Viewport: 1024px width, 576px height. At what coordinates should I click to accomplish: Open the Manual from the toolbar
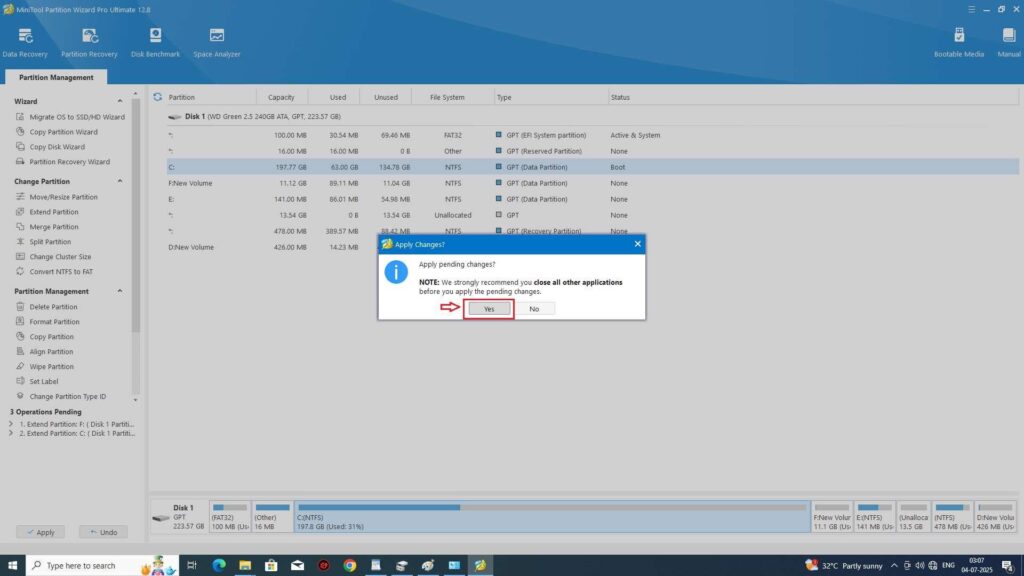[x=1008, y=41]
